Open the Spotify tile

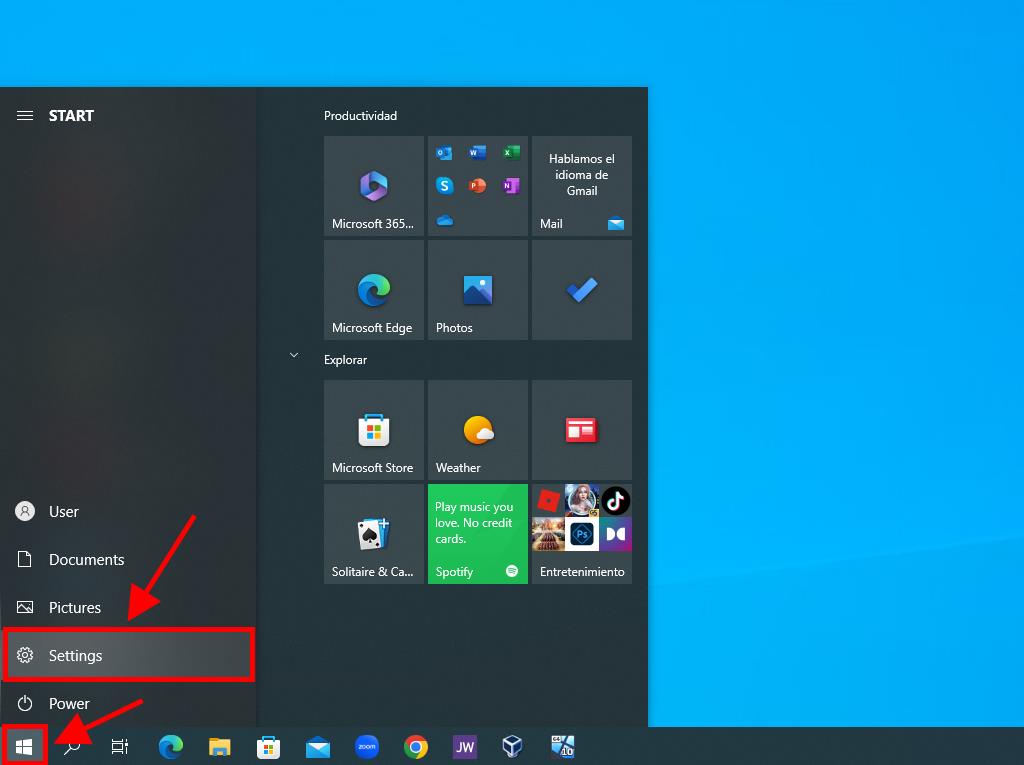(x=477, y=534)
